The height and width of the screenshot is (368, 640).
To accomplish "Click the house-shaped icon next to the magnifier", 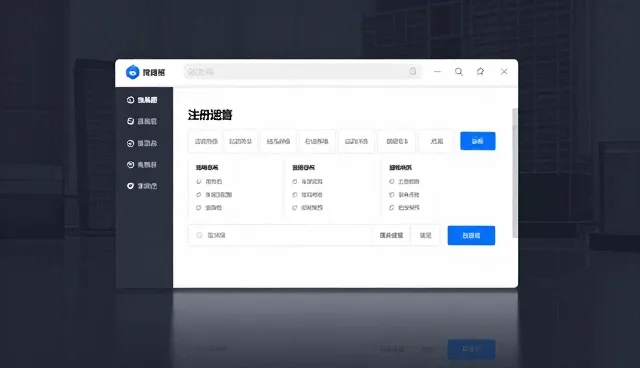I will coord(480,72).
